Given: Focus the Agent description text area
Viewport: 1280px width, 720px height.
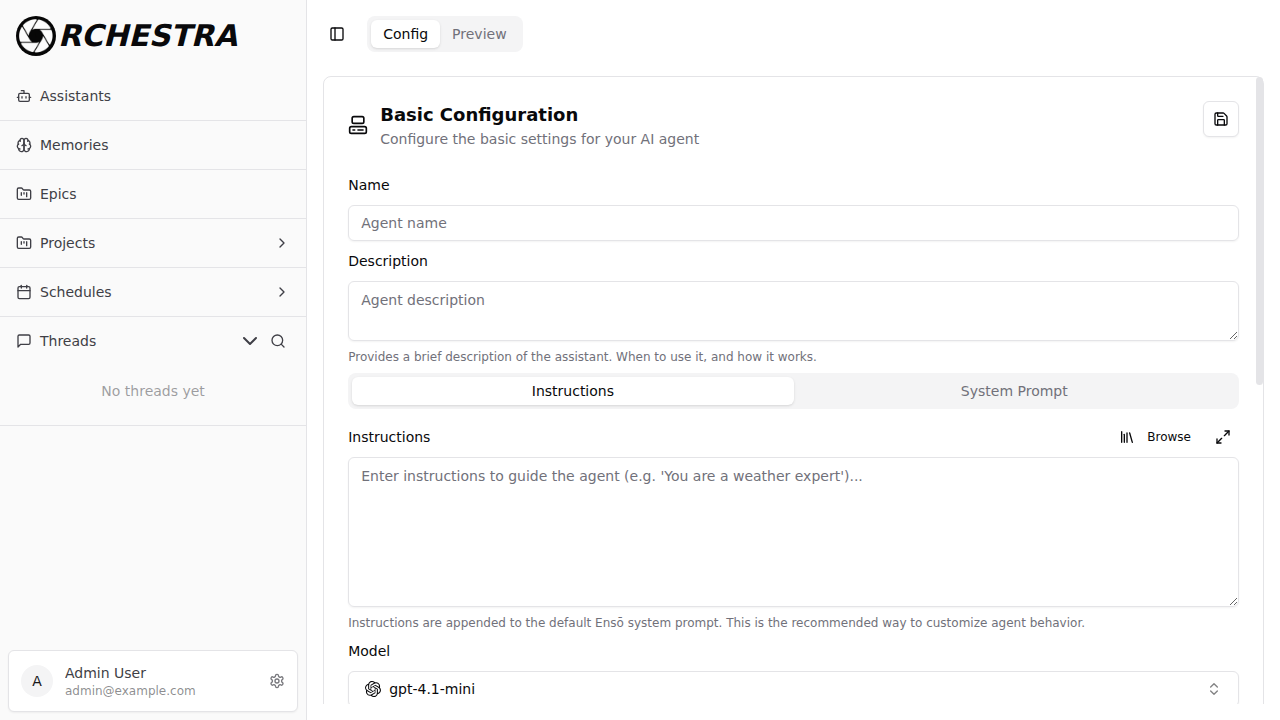Looking at the screenshot, I should (793, 311).
